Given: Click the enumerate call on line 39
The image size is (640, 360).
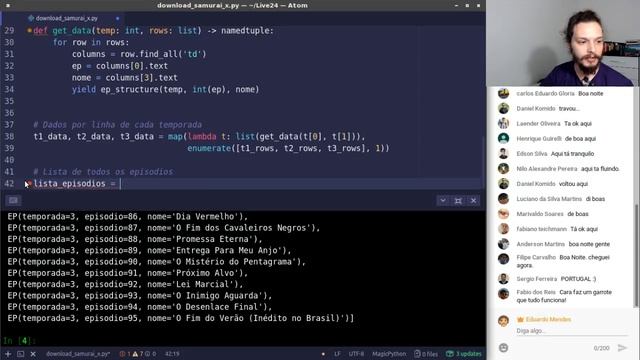Looking at the screenshot, I should (x=209, y=148).
